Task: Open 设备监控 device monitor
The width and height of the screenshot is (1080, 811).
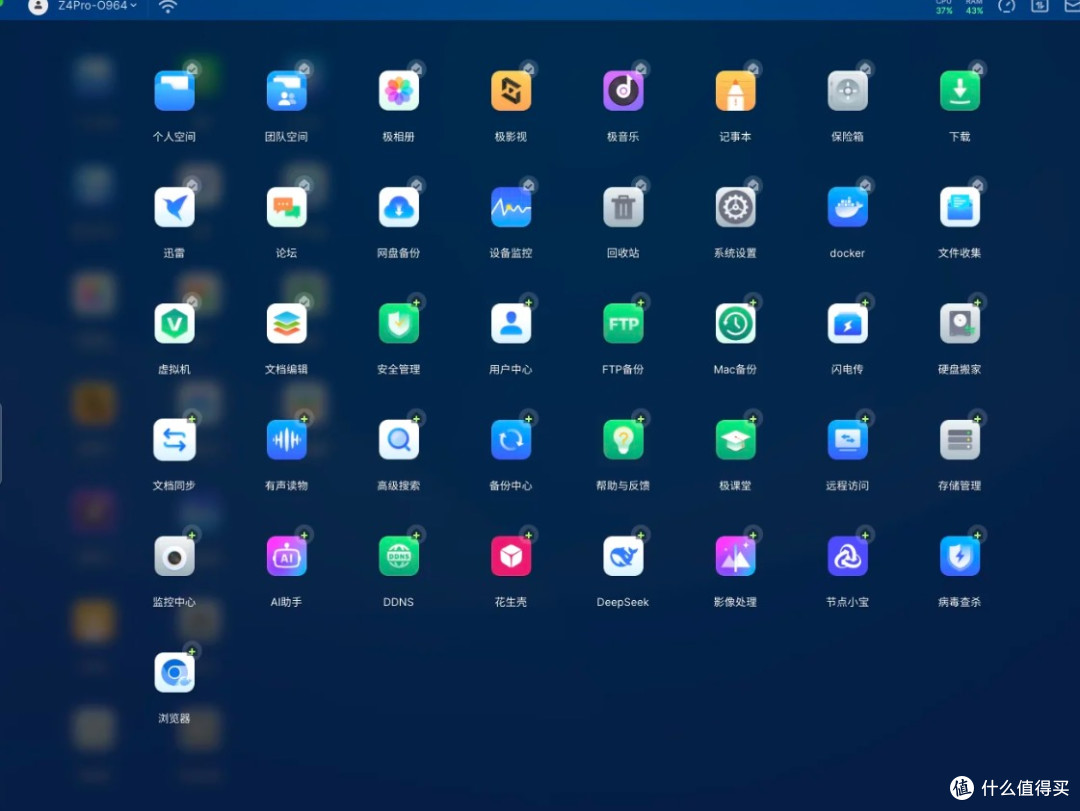Action: point(511,207)
